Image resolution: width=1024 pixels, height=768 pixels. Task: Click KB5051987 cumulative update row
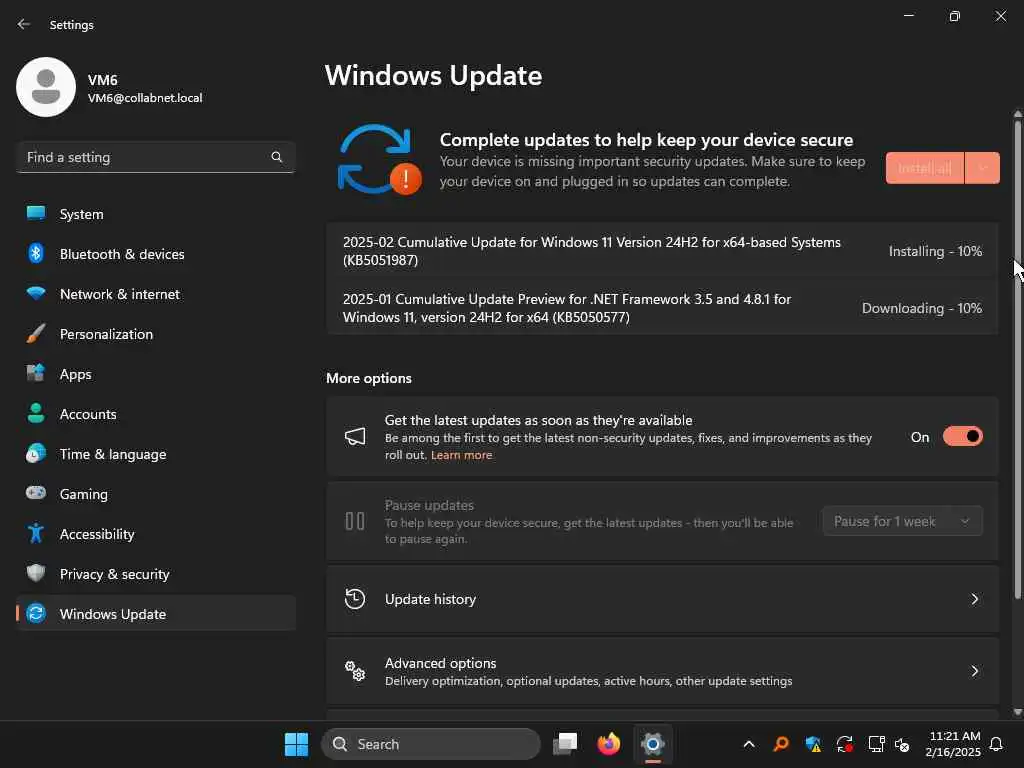[x=662, y=251]
